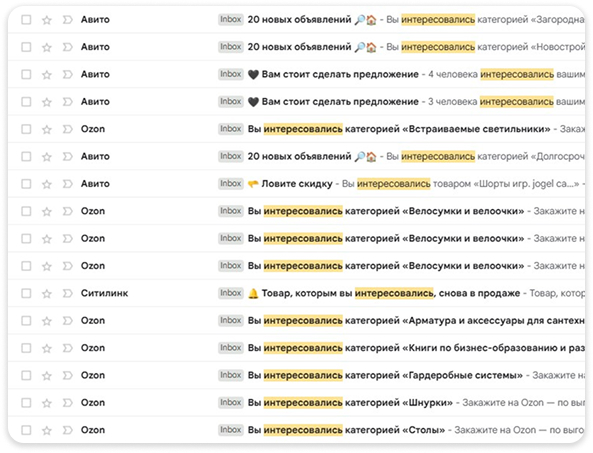
Task: Click Inbox label on Ozon «Гардеробные системы» email
Action: [231, 375]
